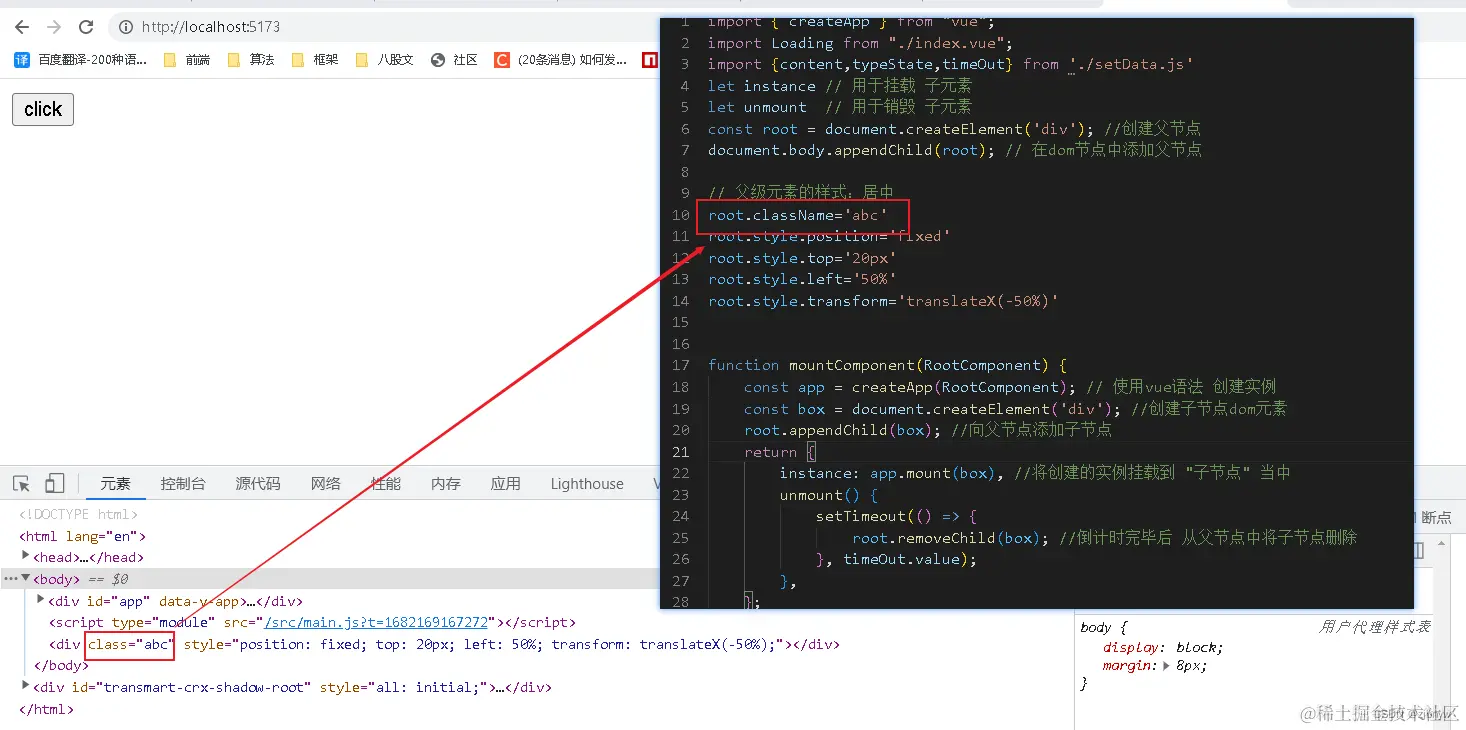Expand the transmart-crx-shadow-root div node
1466x730 pixels.
pos(25,687)
